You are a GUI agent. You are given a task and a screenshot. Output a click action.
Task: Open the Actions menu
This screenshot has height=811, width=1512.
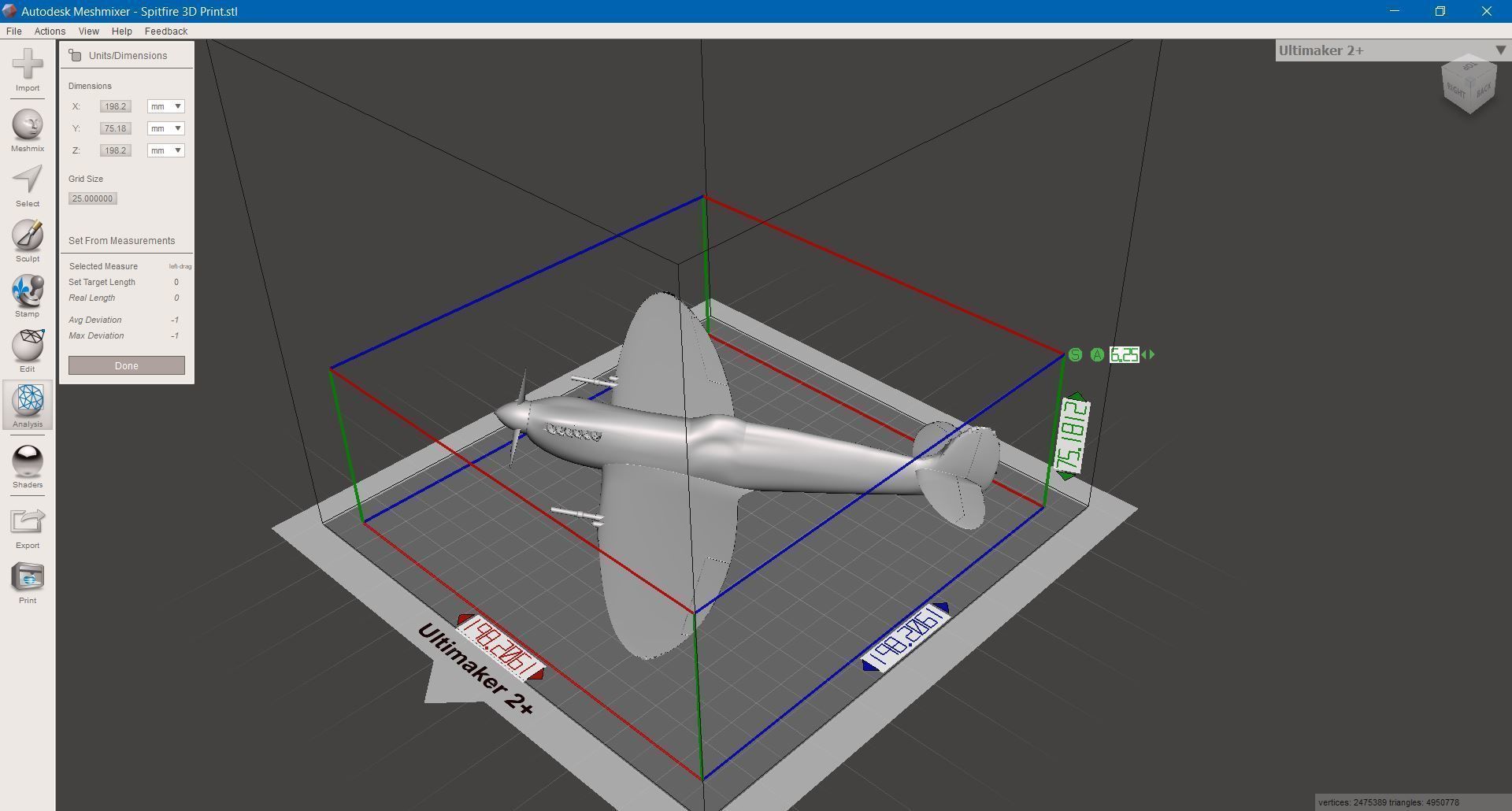click(50, 31)
